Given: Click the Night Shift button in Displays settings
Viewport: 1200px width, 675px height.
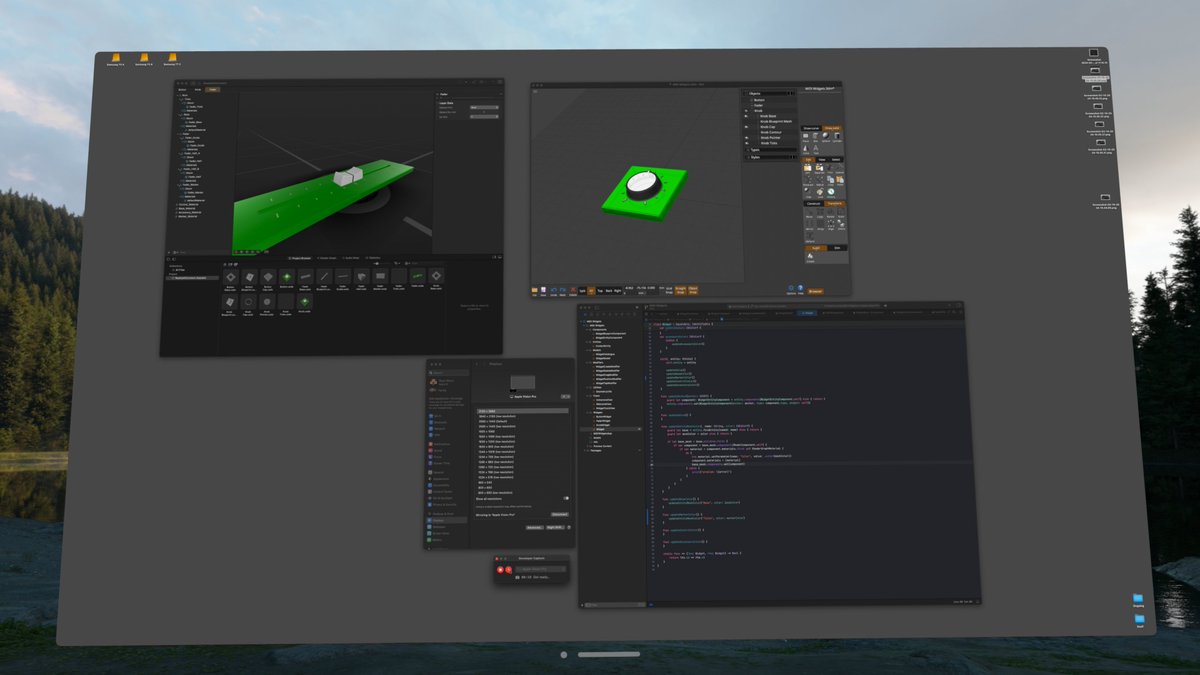Looking at the screenshot, I should pos(555,527).
